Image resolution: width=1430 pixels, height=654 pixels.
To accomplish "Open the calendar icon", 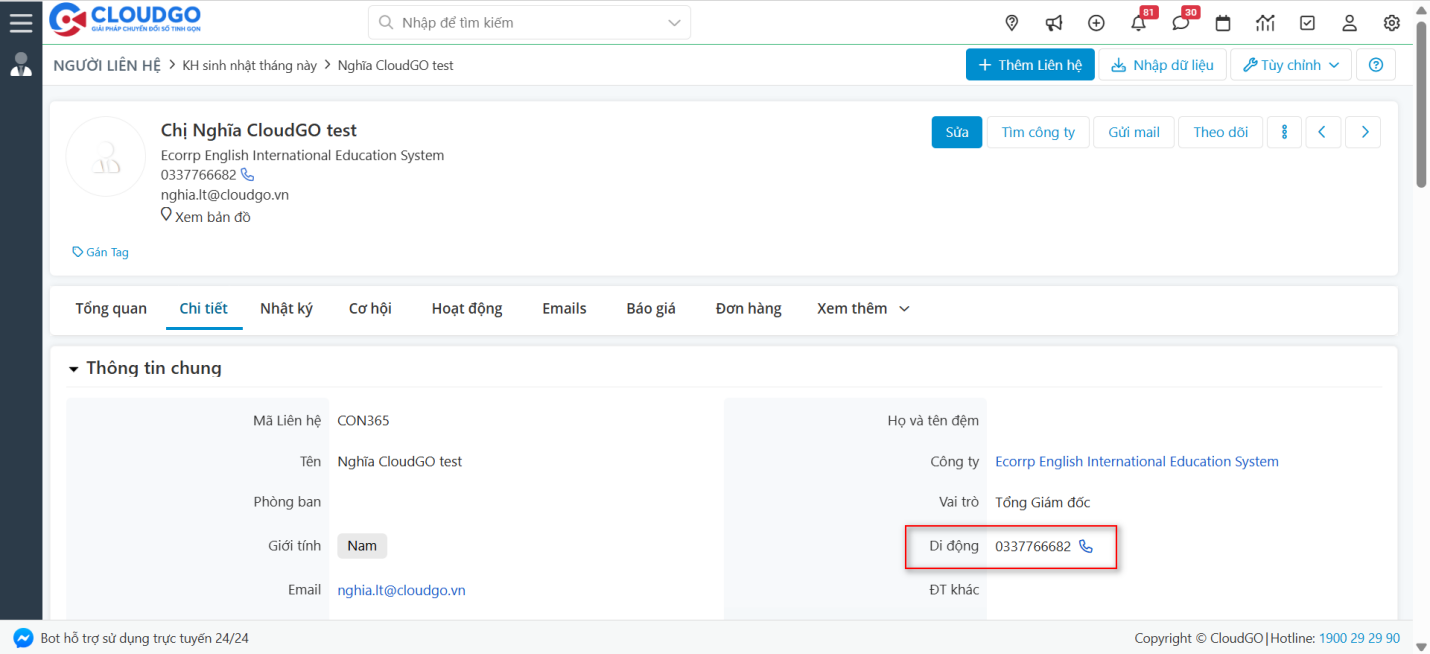I will (1222, 22).
